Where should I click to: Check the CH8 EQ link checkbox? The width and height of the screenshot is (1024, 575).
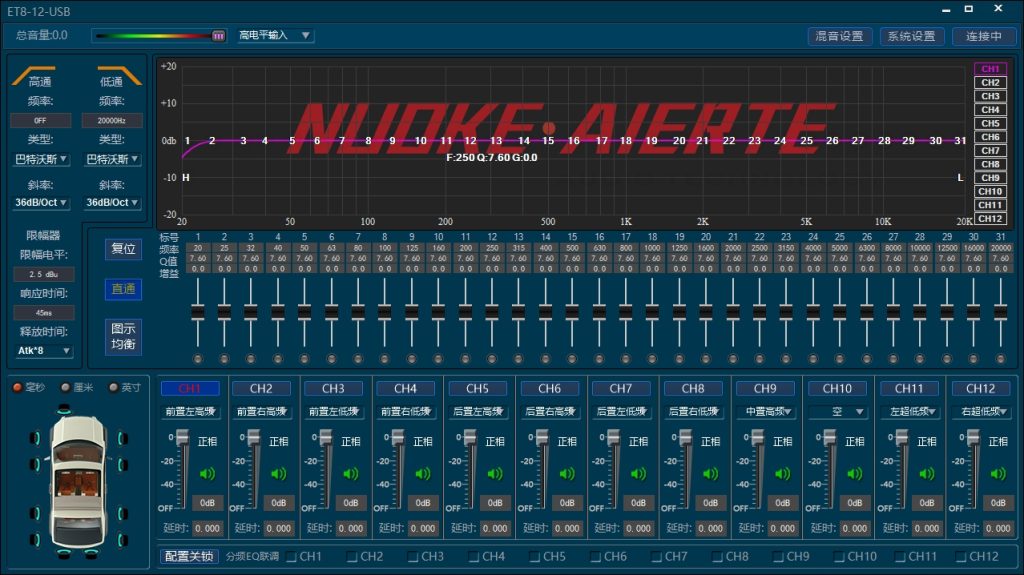[x=718, y=557]
